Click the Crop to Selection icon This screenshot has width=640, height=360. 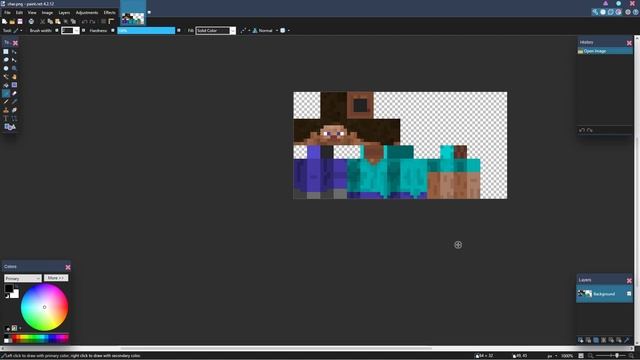point(66,21)
